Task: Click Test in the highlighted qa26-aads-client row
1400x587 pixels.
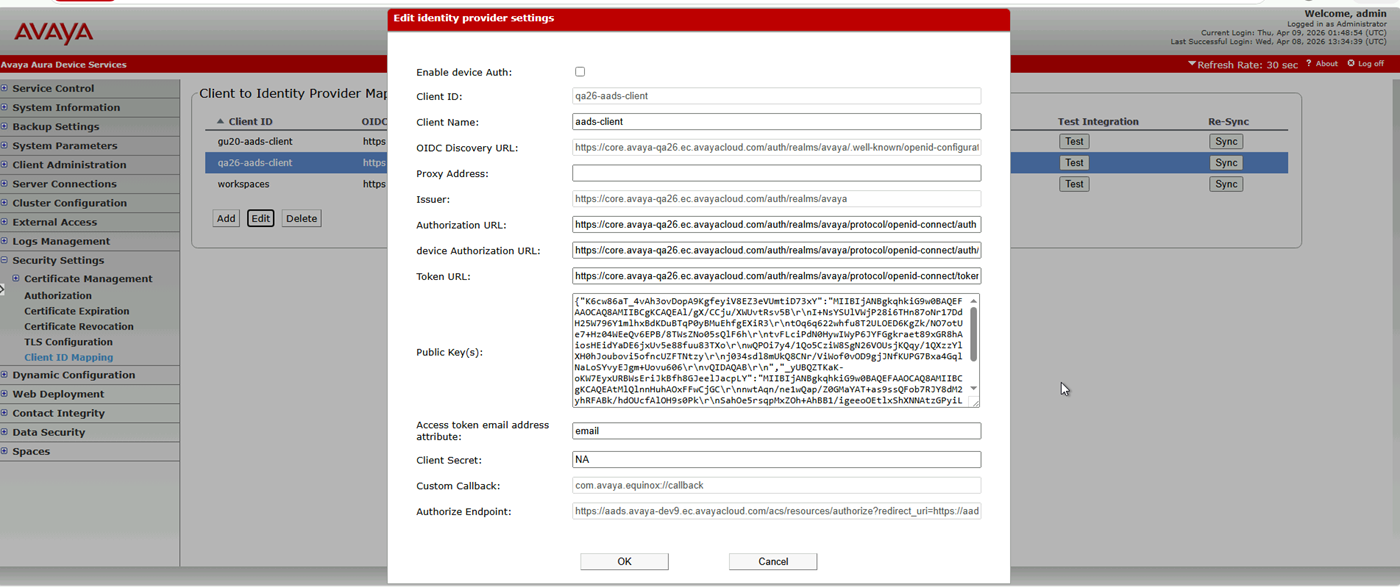Action: (1074, 163)
